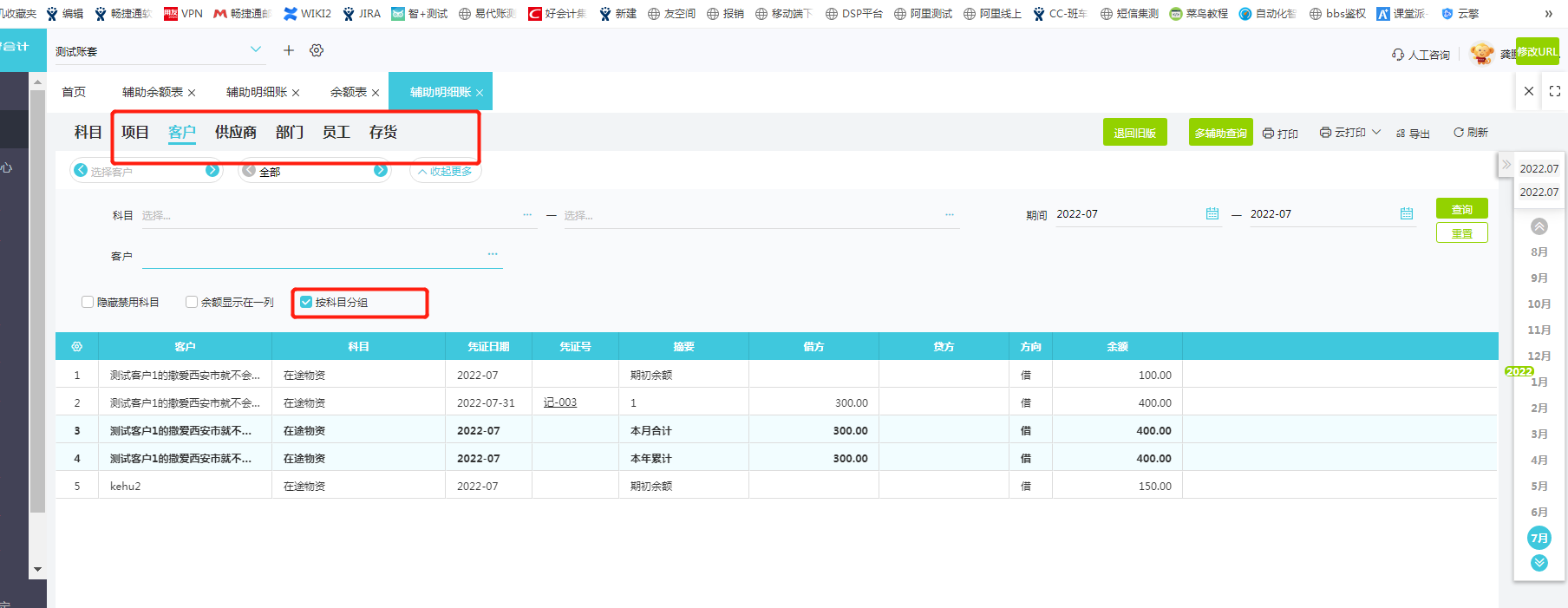
Task: Click the fullscreen expand icon
Action: click(x=1555, y=91)
